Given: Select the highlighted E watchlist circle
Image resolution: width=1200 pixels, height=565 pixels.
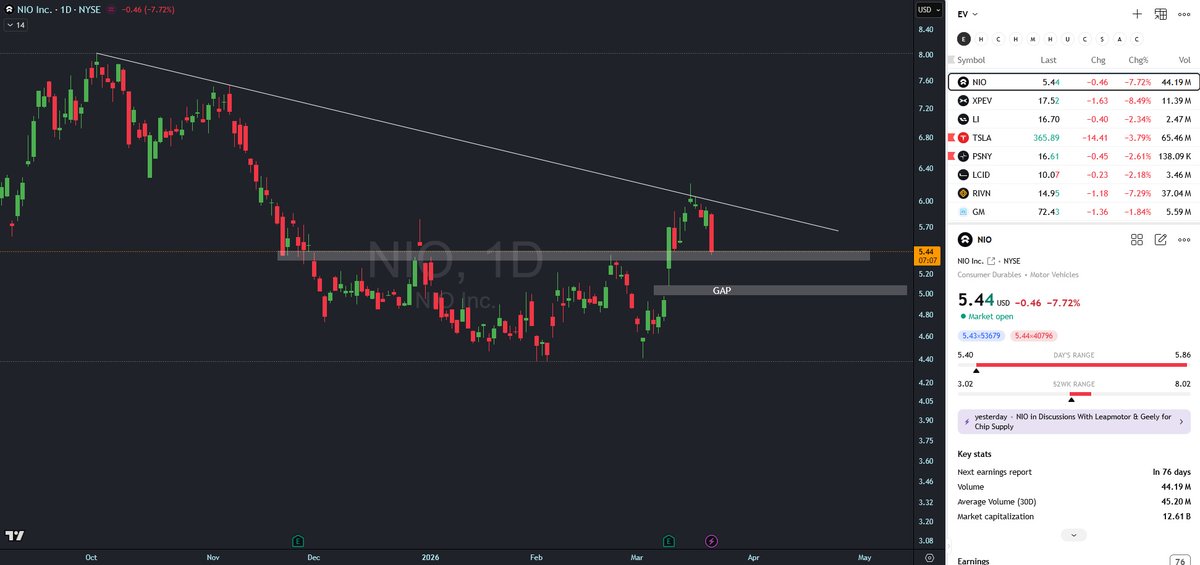Looking at the screenshot, I should point(964,39).
